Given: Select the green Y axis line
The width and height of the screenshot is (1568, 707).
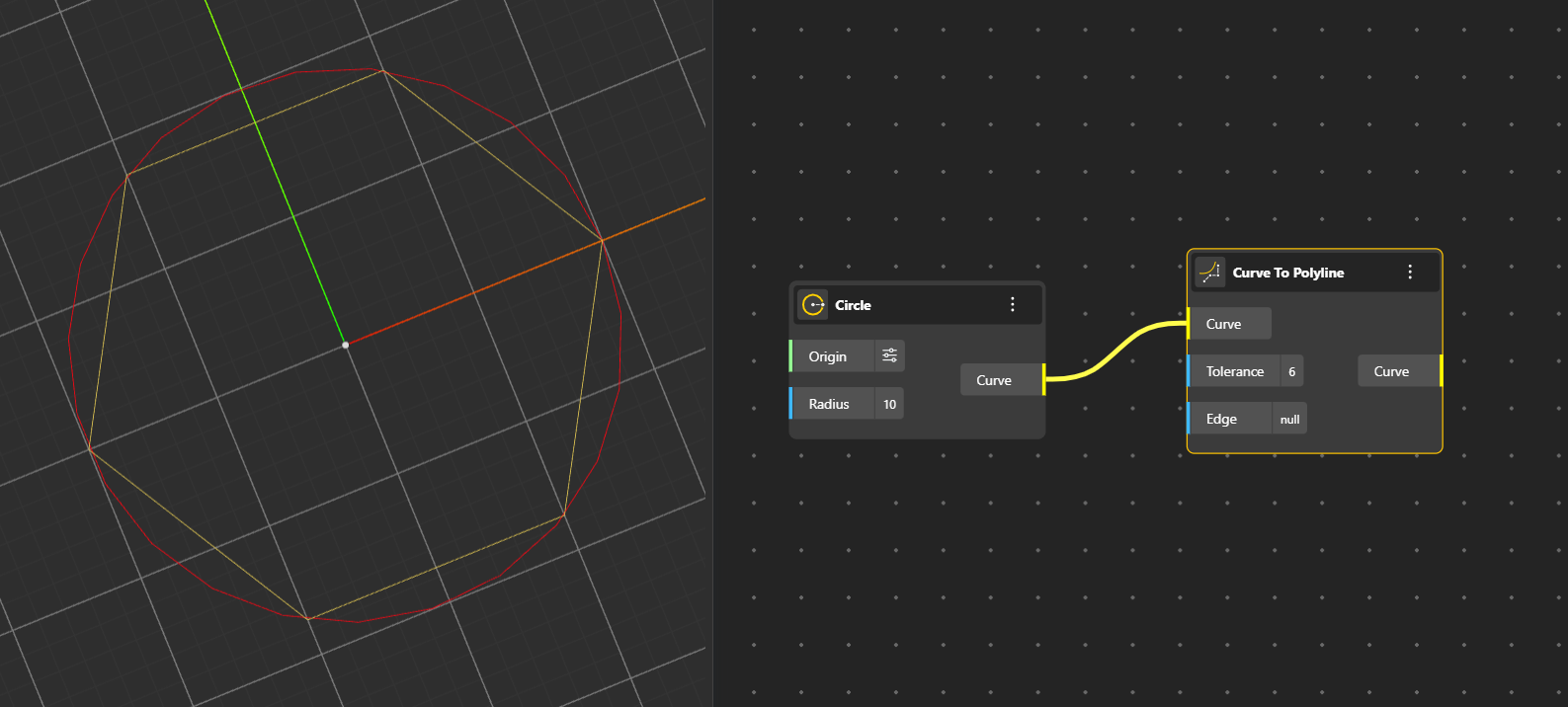Looking at the screenshot, I should tap(275, 172).
